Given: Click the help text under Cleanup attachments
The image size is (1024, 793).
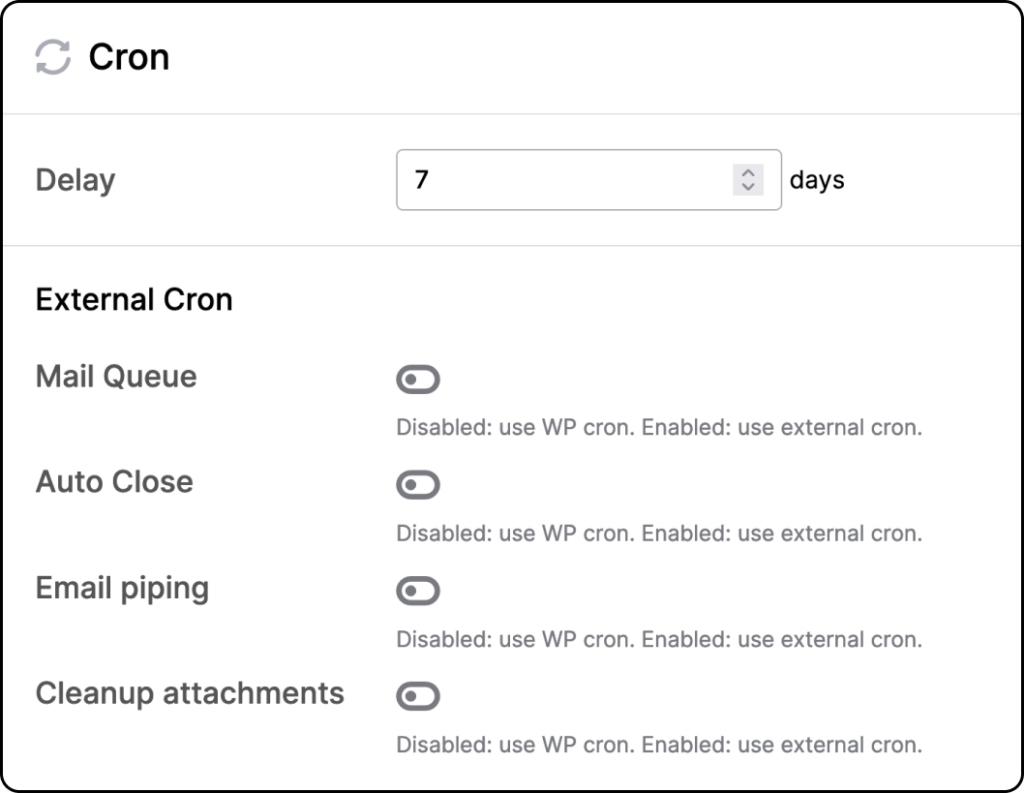Looking at the screenshot, I should pos(659,745).
